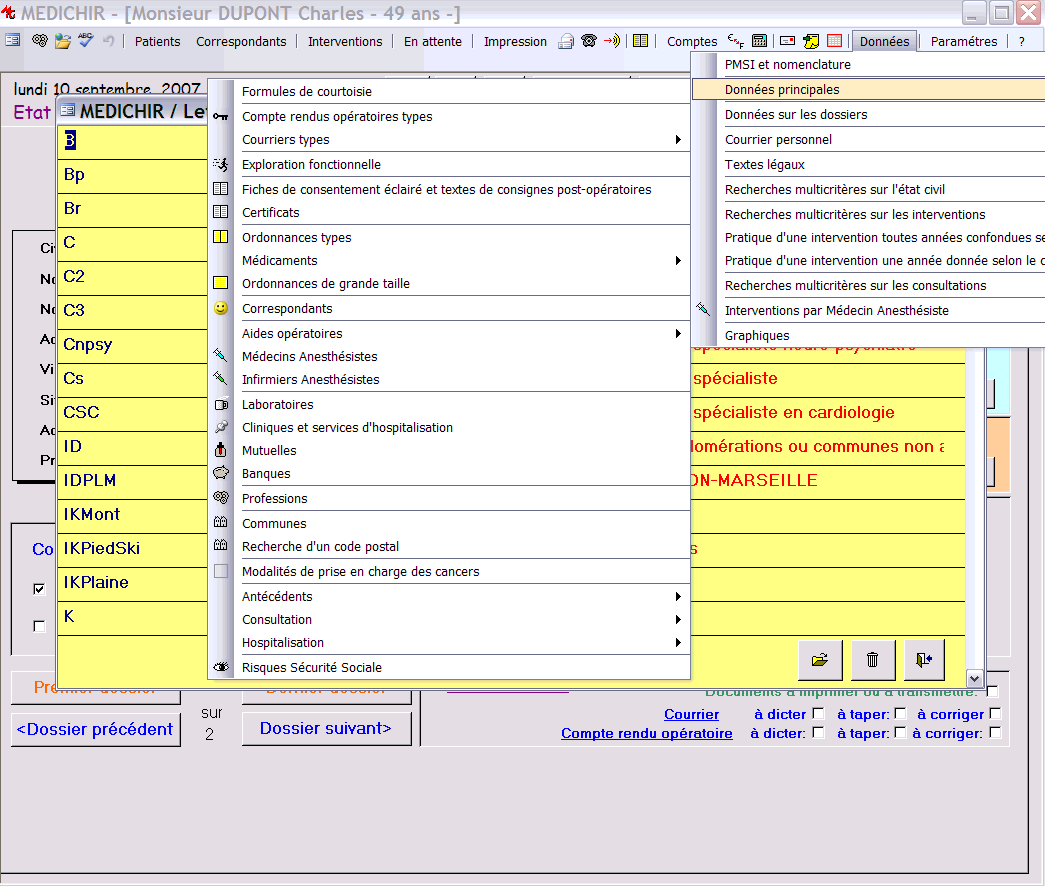Open the Comptes menu
The width and height of the screenshot is (1045, 886).
tap(692, 41)
